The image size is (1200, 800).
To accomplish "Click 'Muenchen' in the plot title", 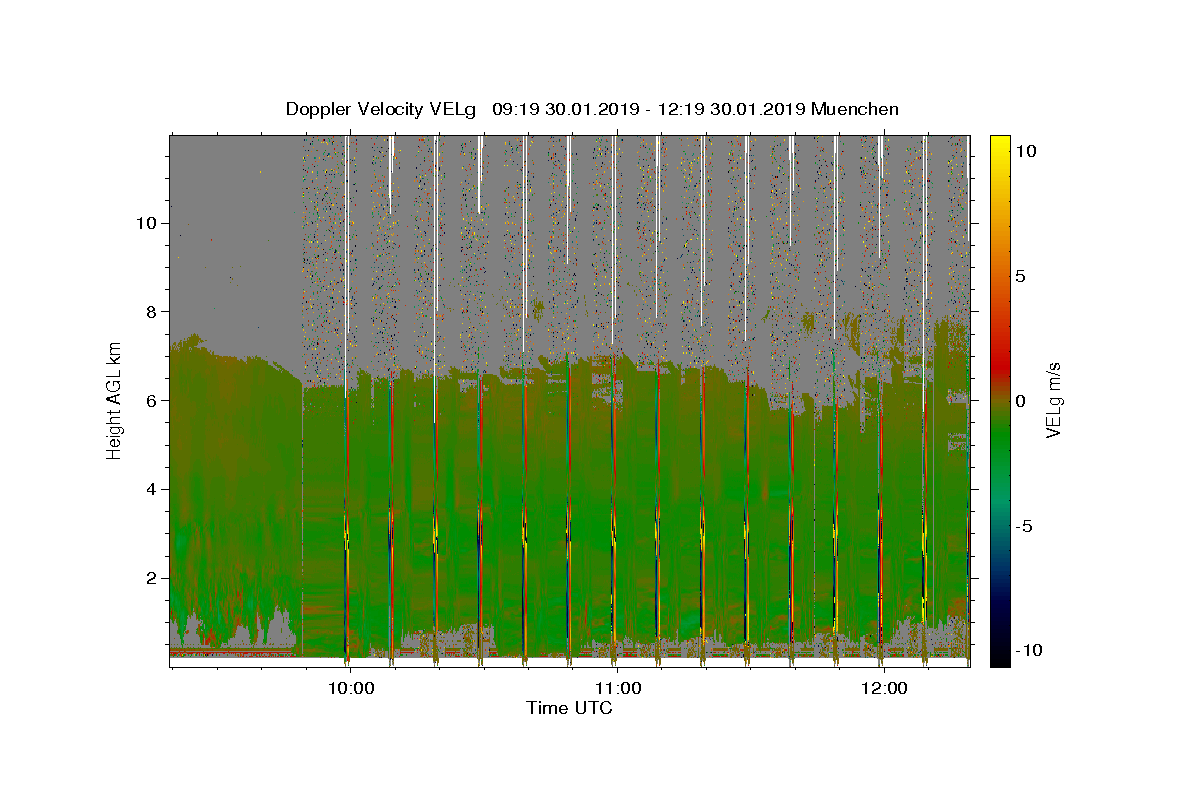I will point(855,109).
